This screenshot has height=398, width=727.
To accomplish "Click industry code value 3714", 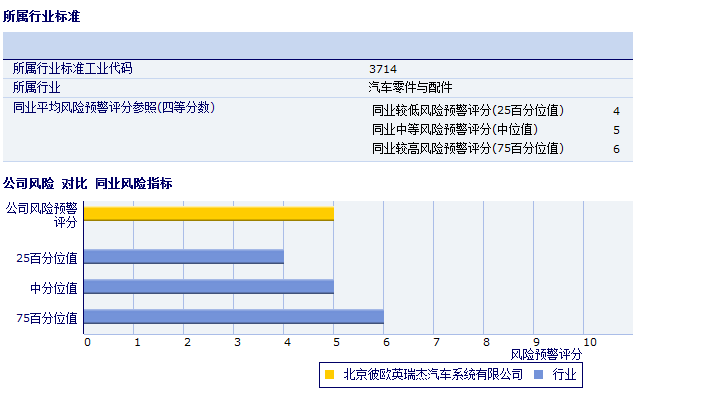I will 383,69.
